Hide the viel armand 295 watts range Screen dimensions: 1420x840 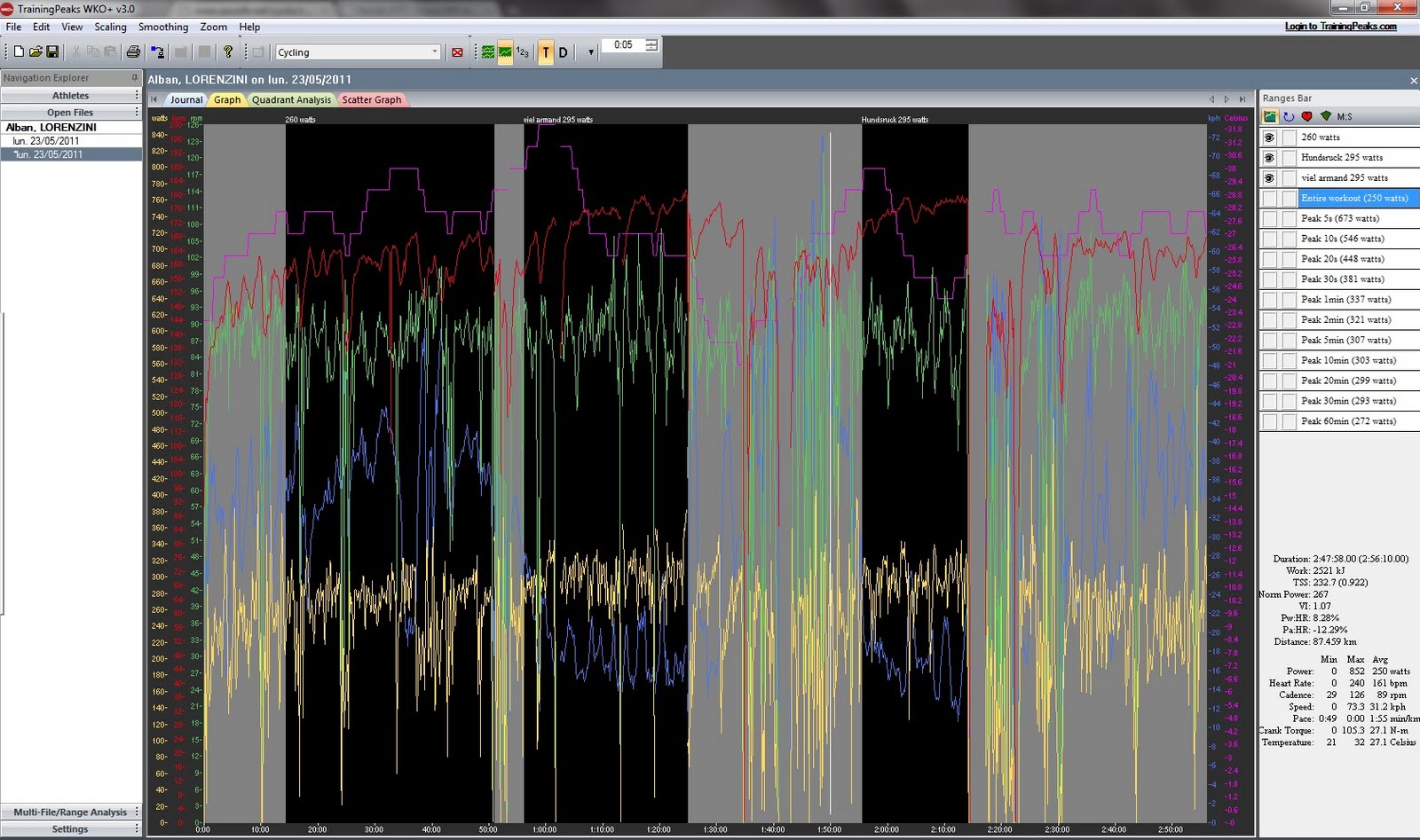[x=1269, y=178]
